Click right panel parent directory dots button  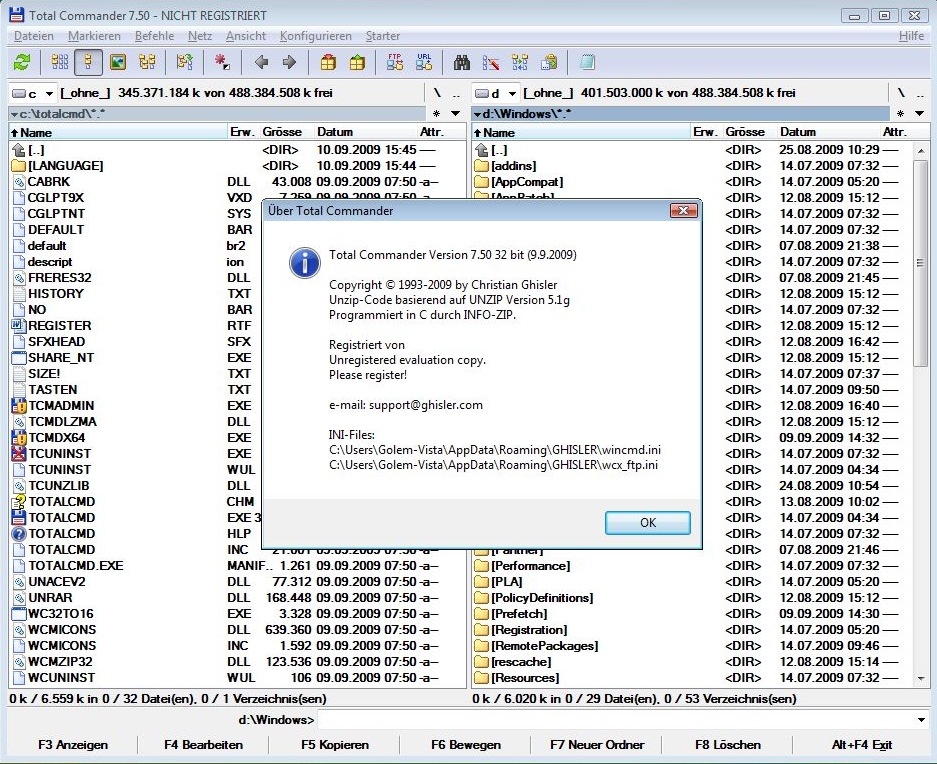pos(920,93)
